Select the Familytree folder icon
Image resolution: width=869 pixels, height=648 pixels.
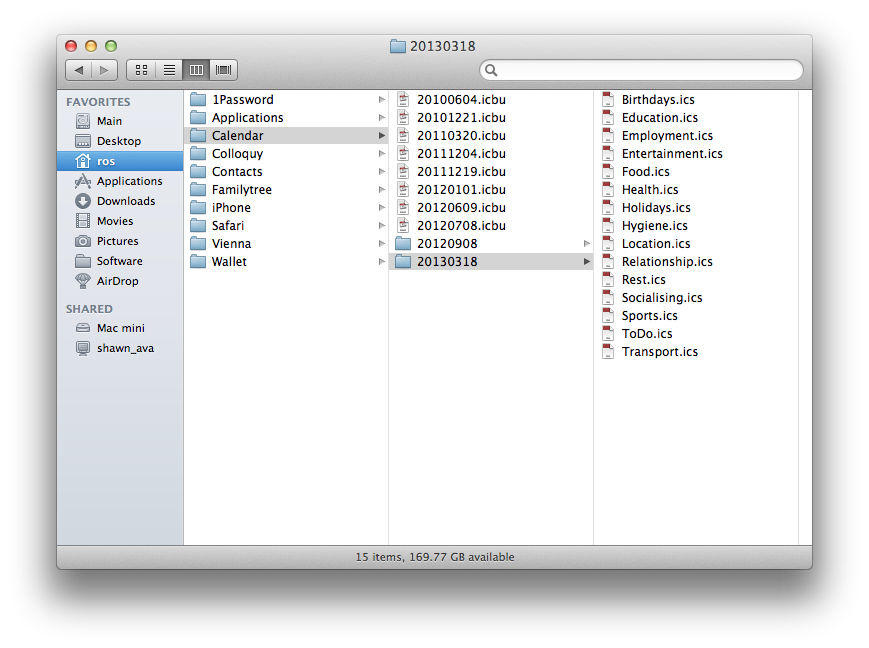pos(198,190)
